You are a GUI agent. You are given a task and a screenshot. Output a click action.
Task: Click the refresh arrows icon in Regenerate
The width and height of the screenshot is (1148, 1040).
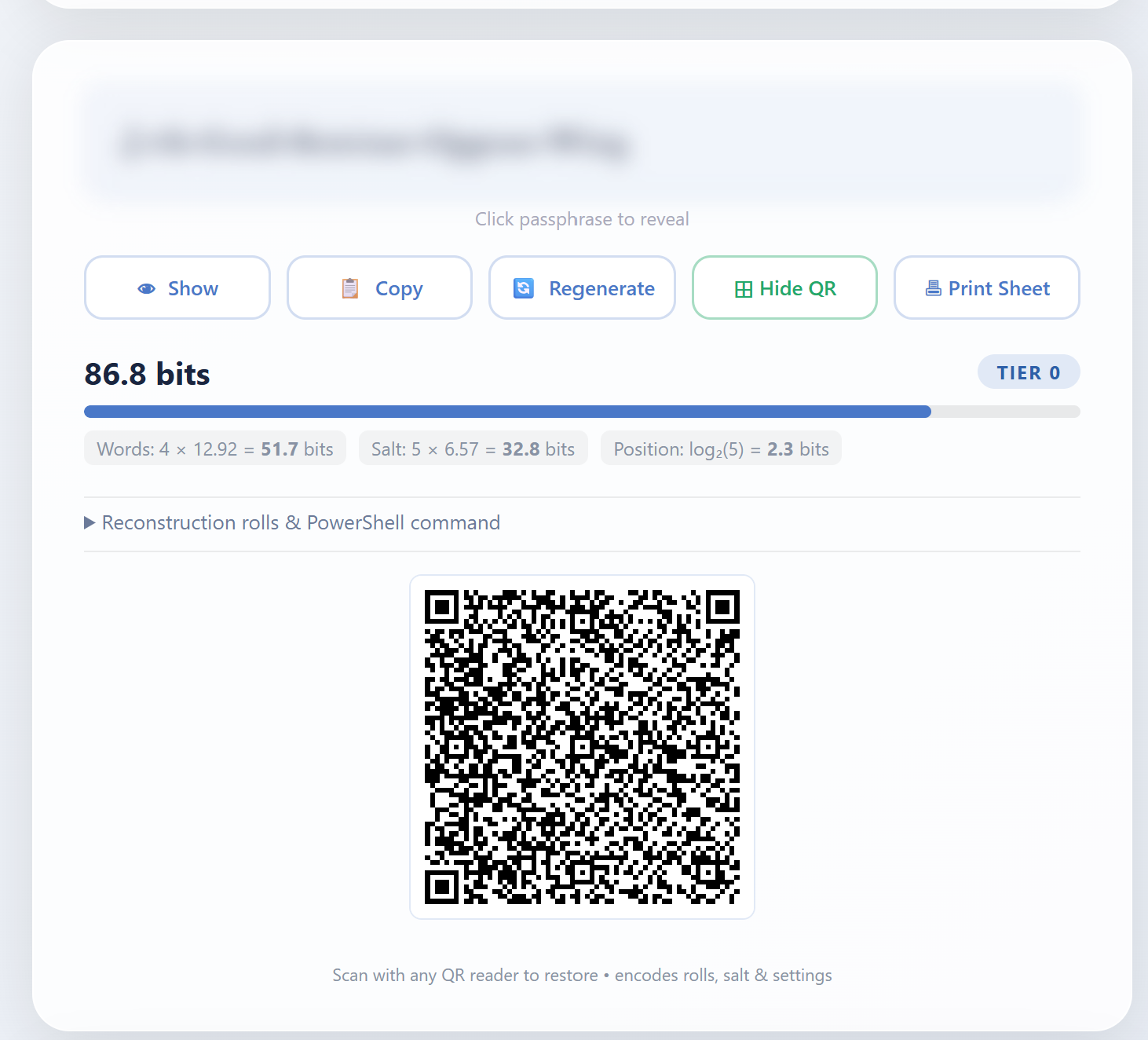click(x=524, y=288)
